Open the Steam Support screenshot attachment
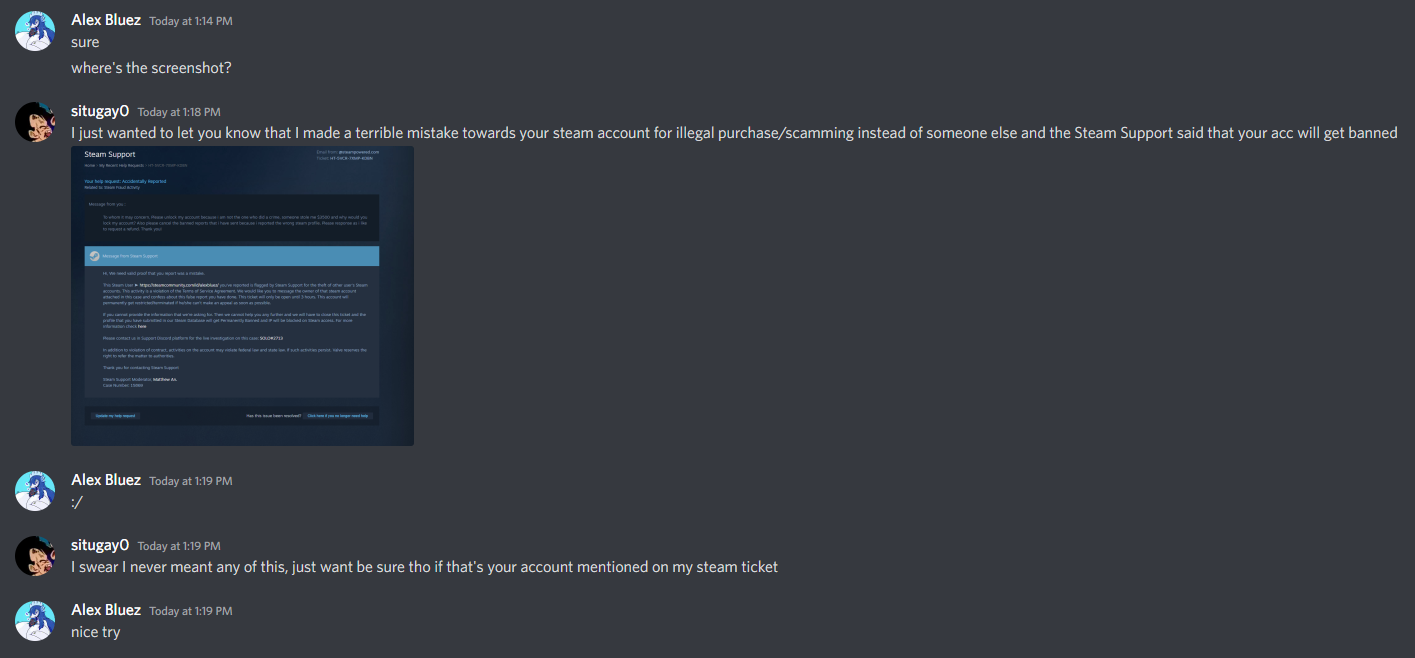The width and height of the screenshot is (1415, 658). (242, 296)
